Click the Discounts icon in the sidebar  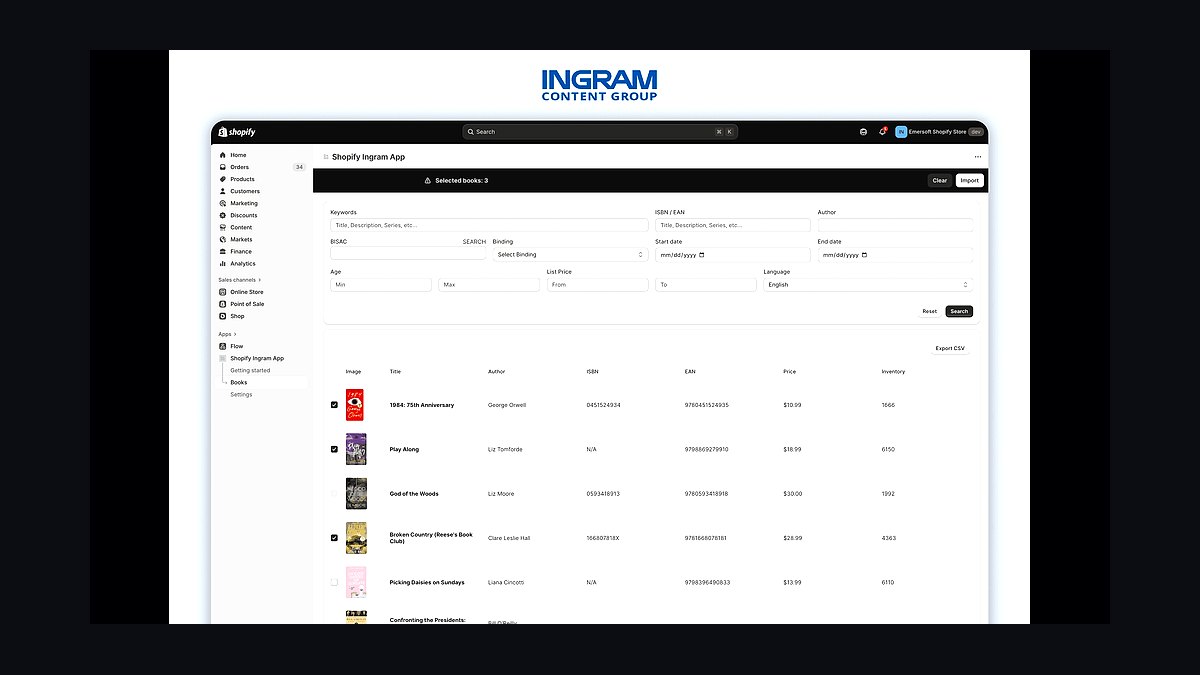click(222, 215)
